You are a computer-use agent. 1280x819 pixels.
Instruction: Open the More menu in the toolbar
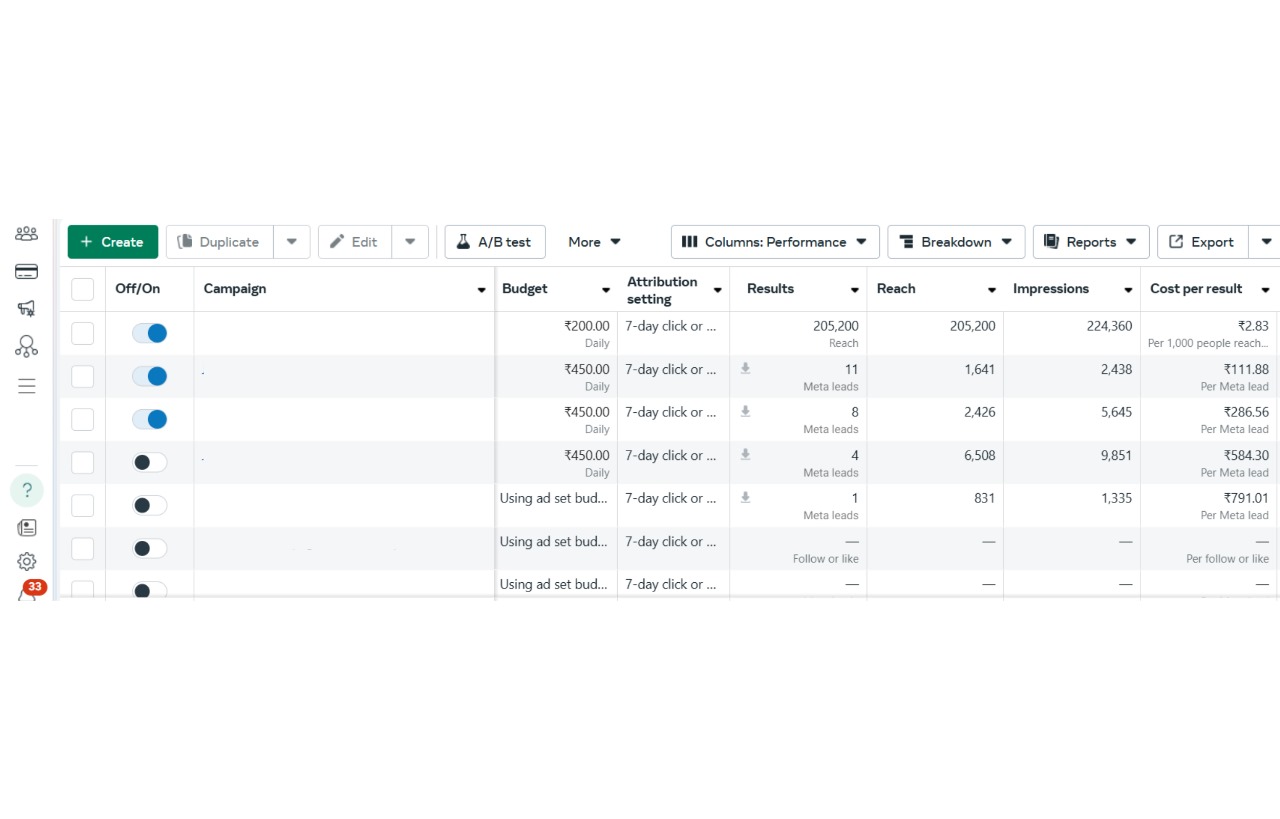click(x=594, y=242)
